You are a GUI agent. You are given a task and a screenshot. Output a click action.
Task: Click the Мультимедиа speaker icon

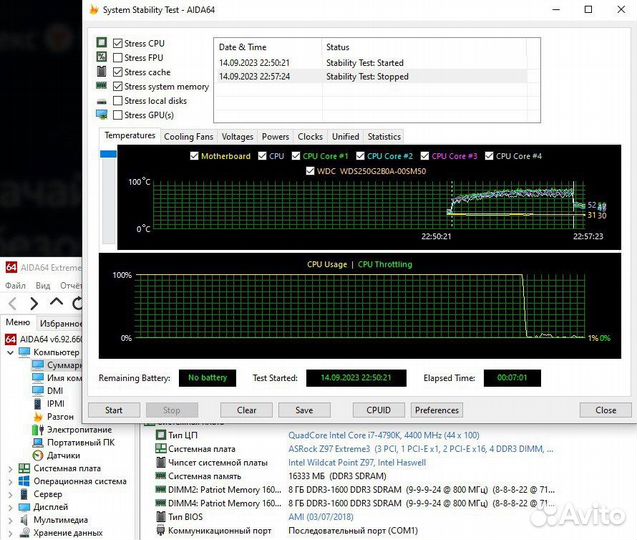(24, 520)
